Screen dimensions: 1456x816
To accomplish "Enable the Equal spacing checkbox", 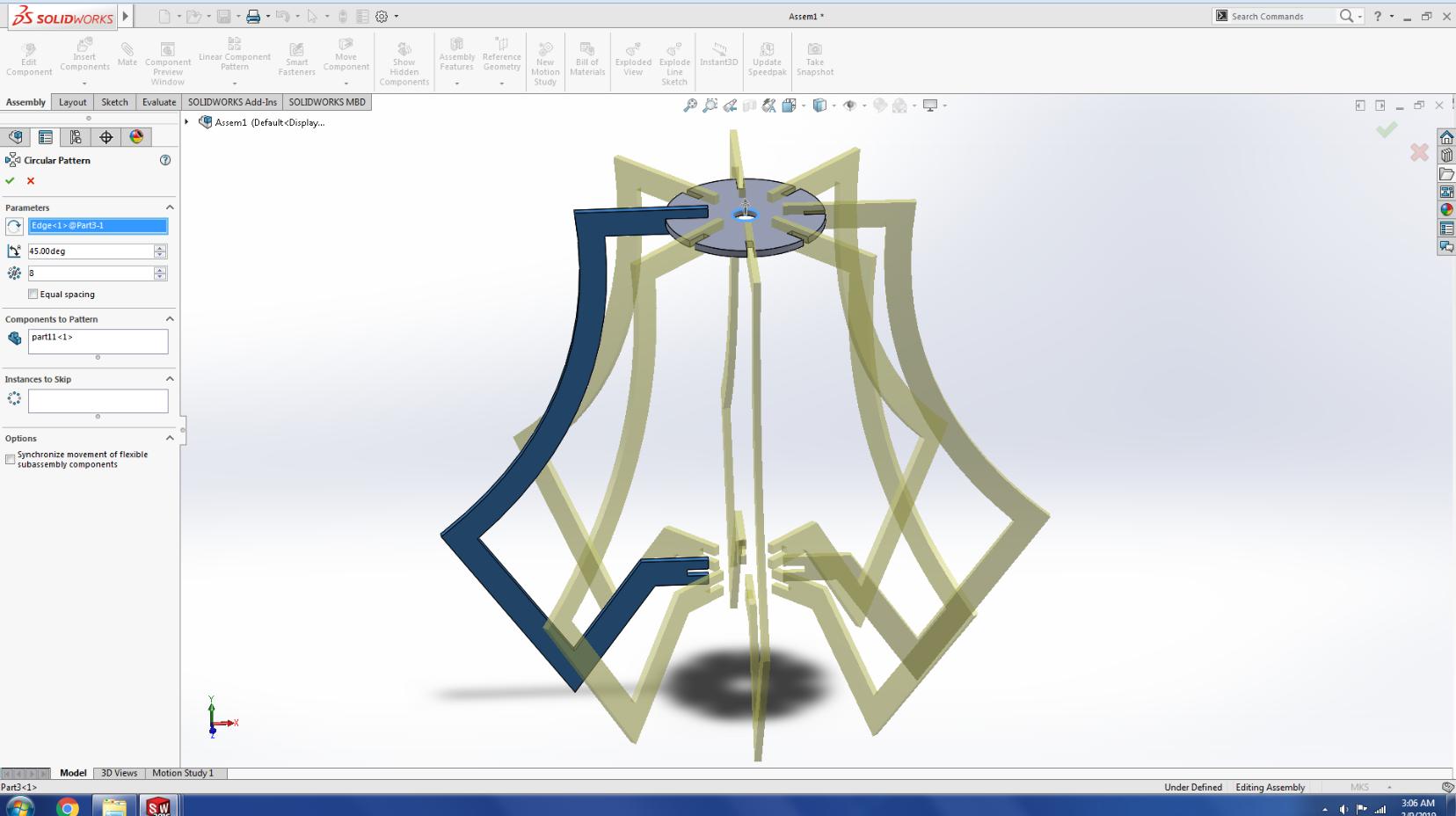I will [33, 295].
